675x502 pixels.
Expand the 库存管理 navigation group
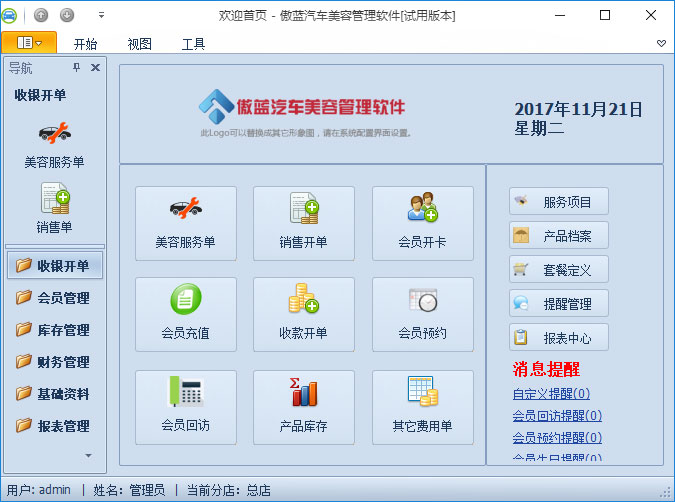pyautogui.click(x=54, y=330)
